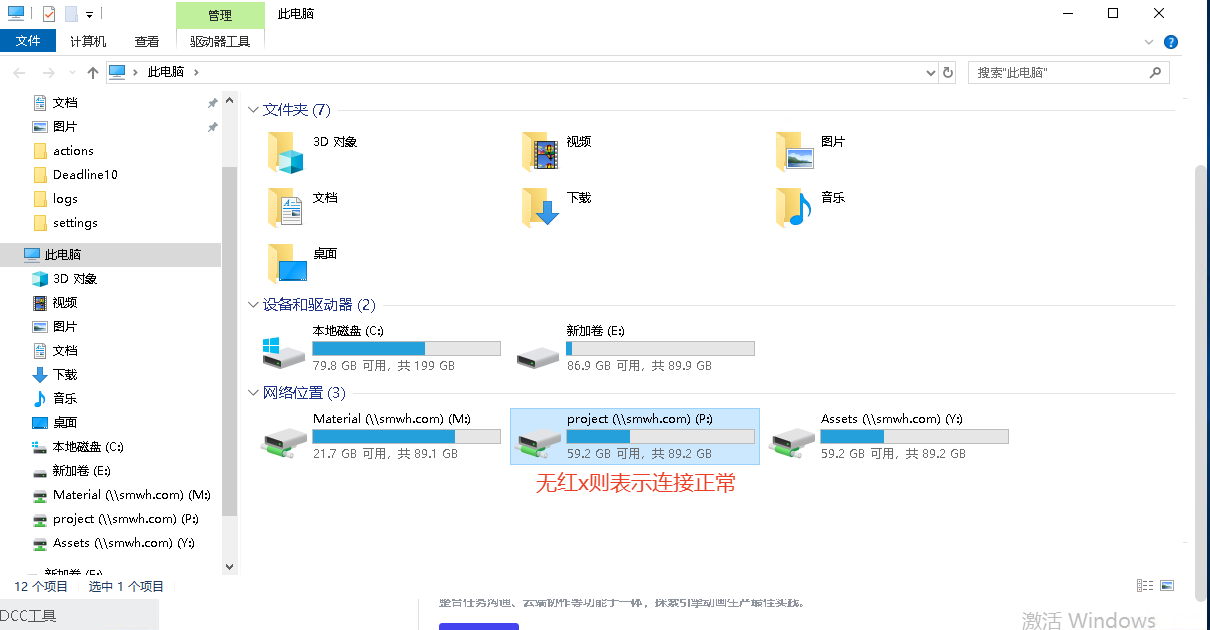The image size is (1210, 630).
Task: Open the address bar history dropdown
Action: point(931,72)
